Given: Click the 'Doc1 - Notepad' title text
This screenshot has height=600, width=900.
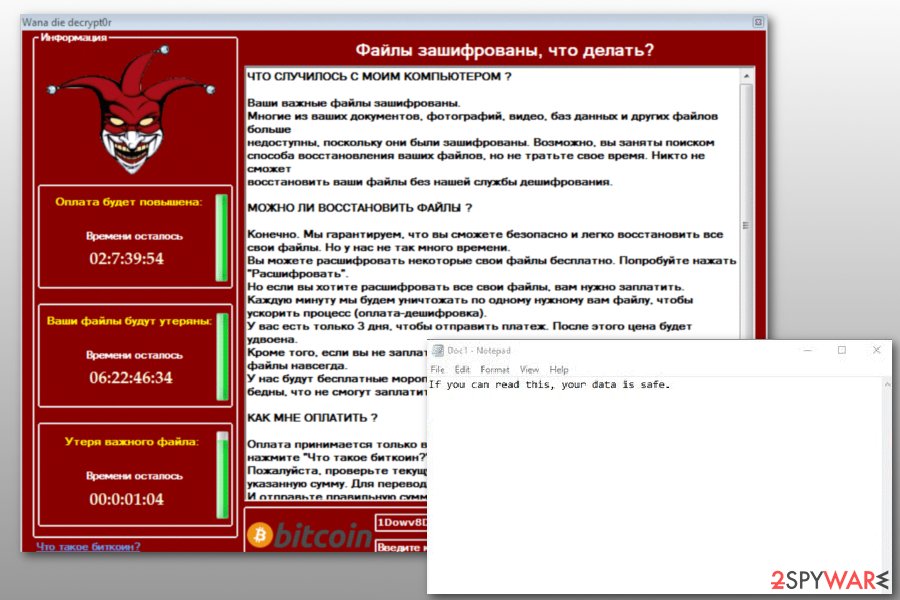Looking at the screenshot, I should (479, 350).
